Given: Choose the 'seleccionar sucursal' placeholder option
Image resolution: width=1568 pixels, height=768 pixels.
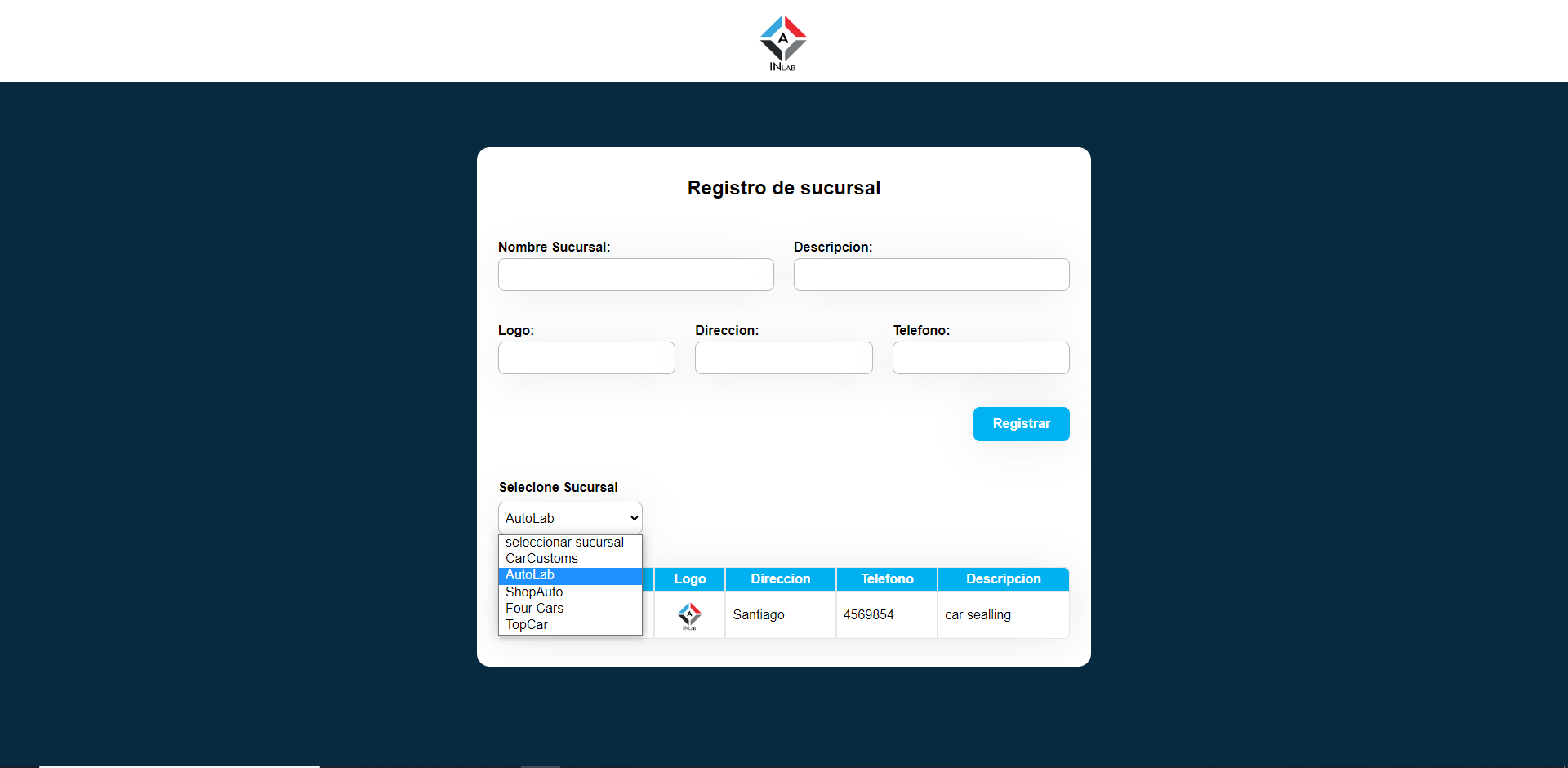Looking at the screenshot, I should (x=563, y=542).
